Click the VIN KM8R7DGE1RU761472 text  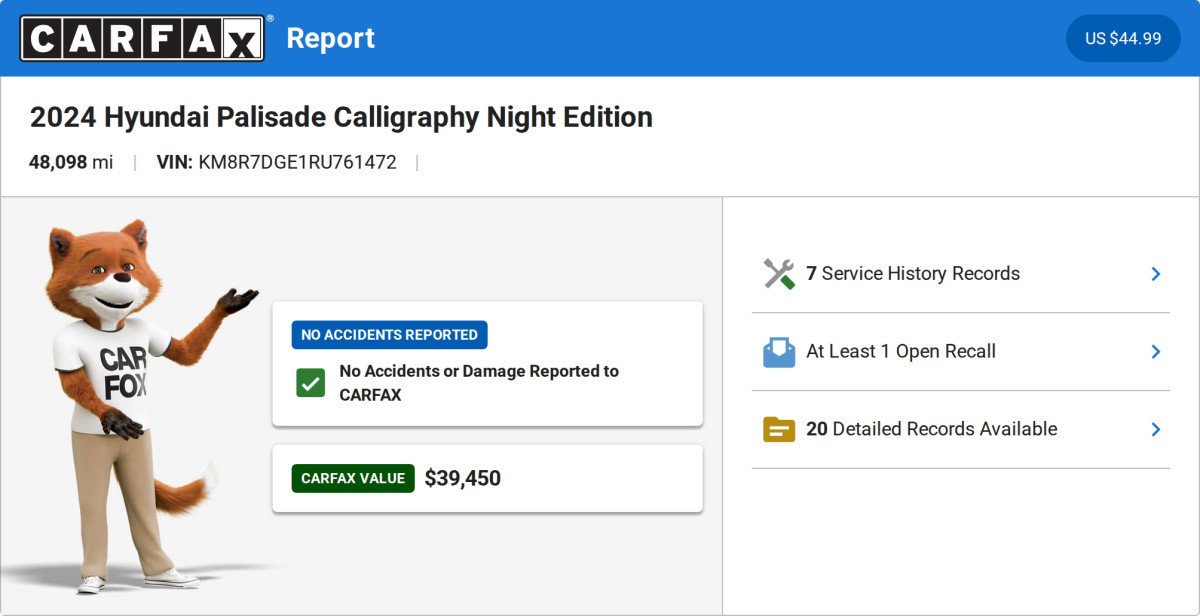click(x=277, y=162)
